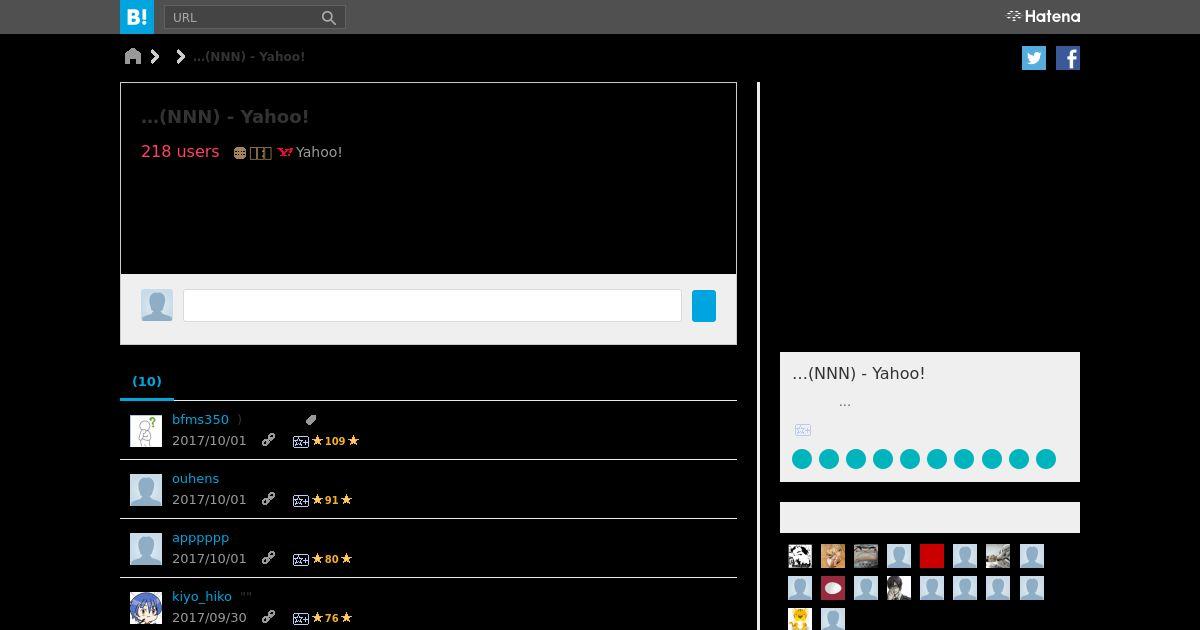
Task: Open the permalink chain icon on ouhens's comment
Action: [268, 499]
